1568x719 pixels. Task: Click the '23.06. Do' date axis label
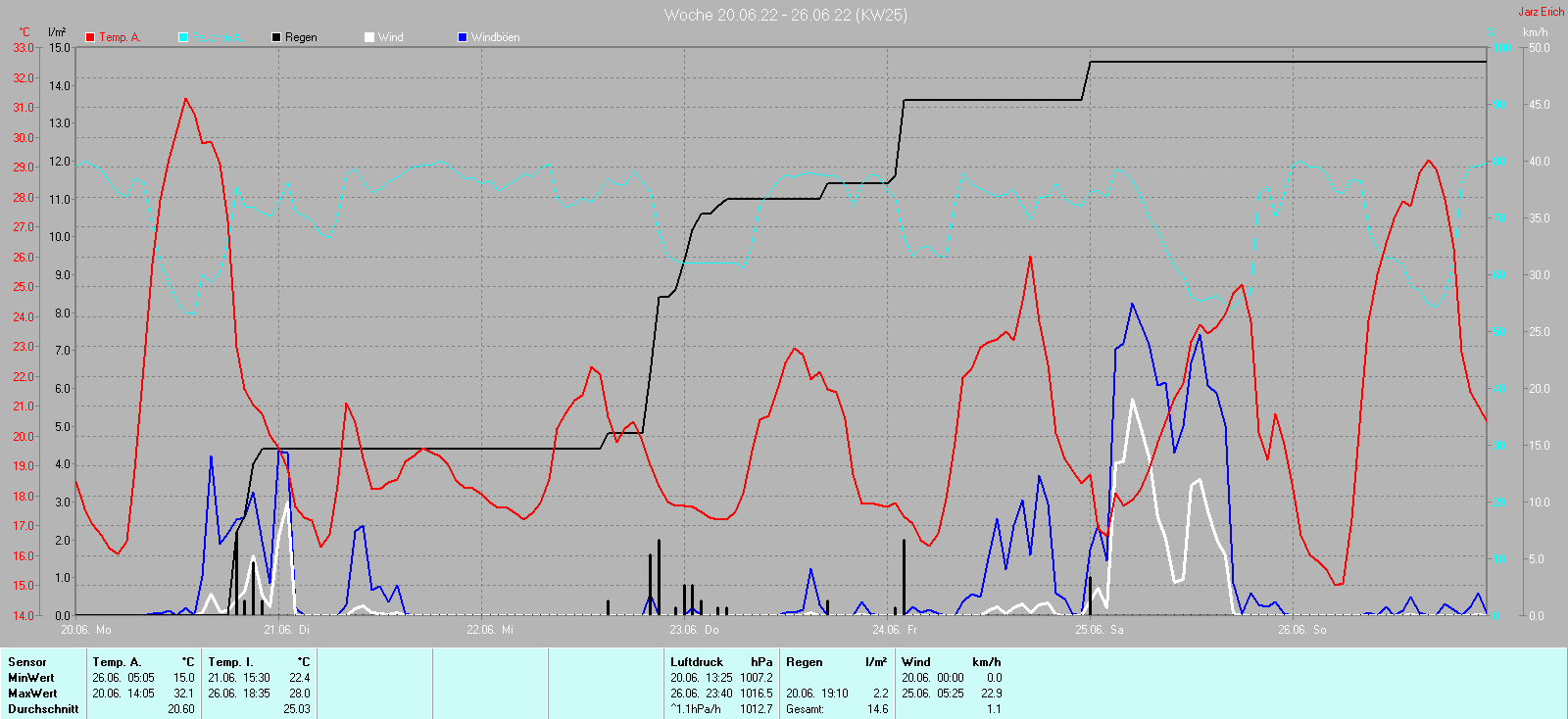694,630
